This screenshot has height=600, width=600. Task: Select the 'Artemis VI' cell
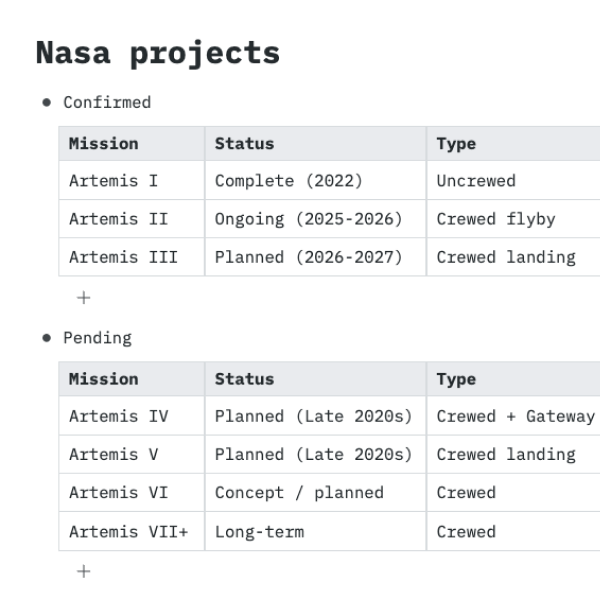(x=132, y=492)
